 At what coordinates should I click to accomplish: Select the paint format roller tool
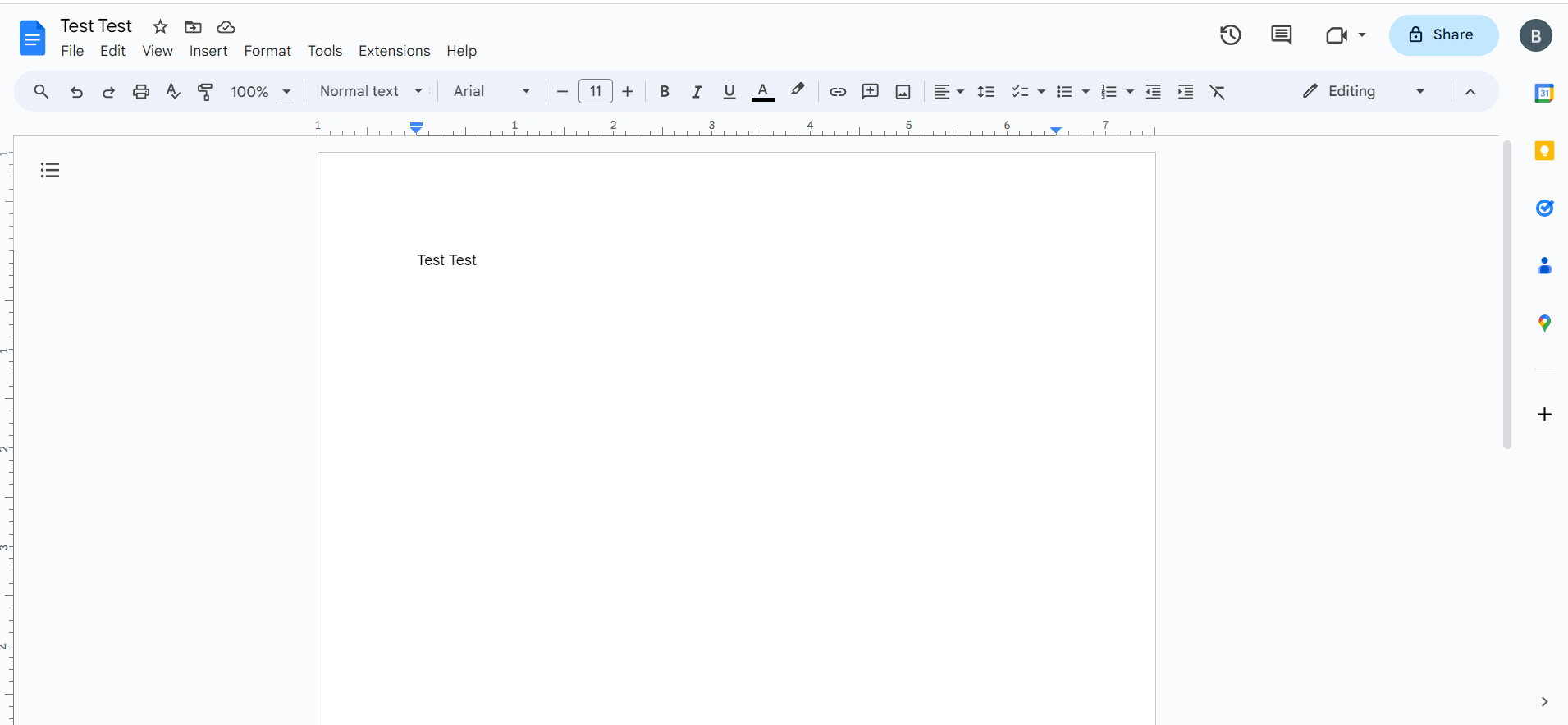[x=205, y=91]
